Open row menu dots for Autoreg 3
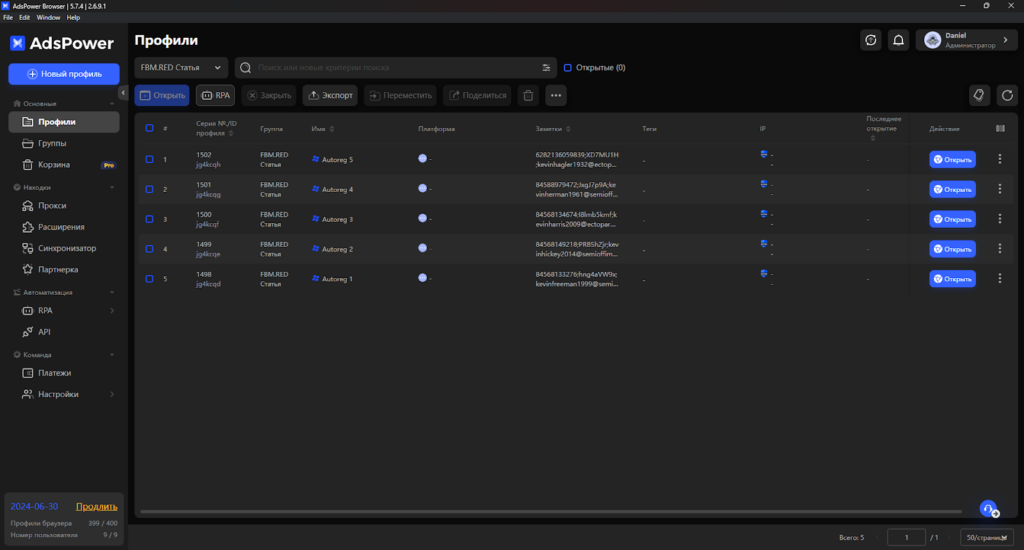The image size is (1024, 550). [x=1000, y=219]
